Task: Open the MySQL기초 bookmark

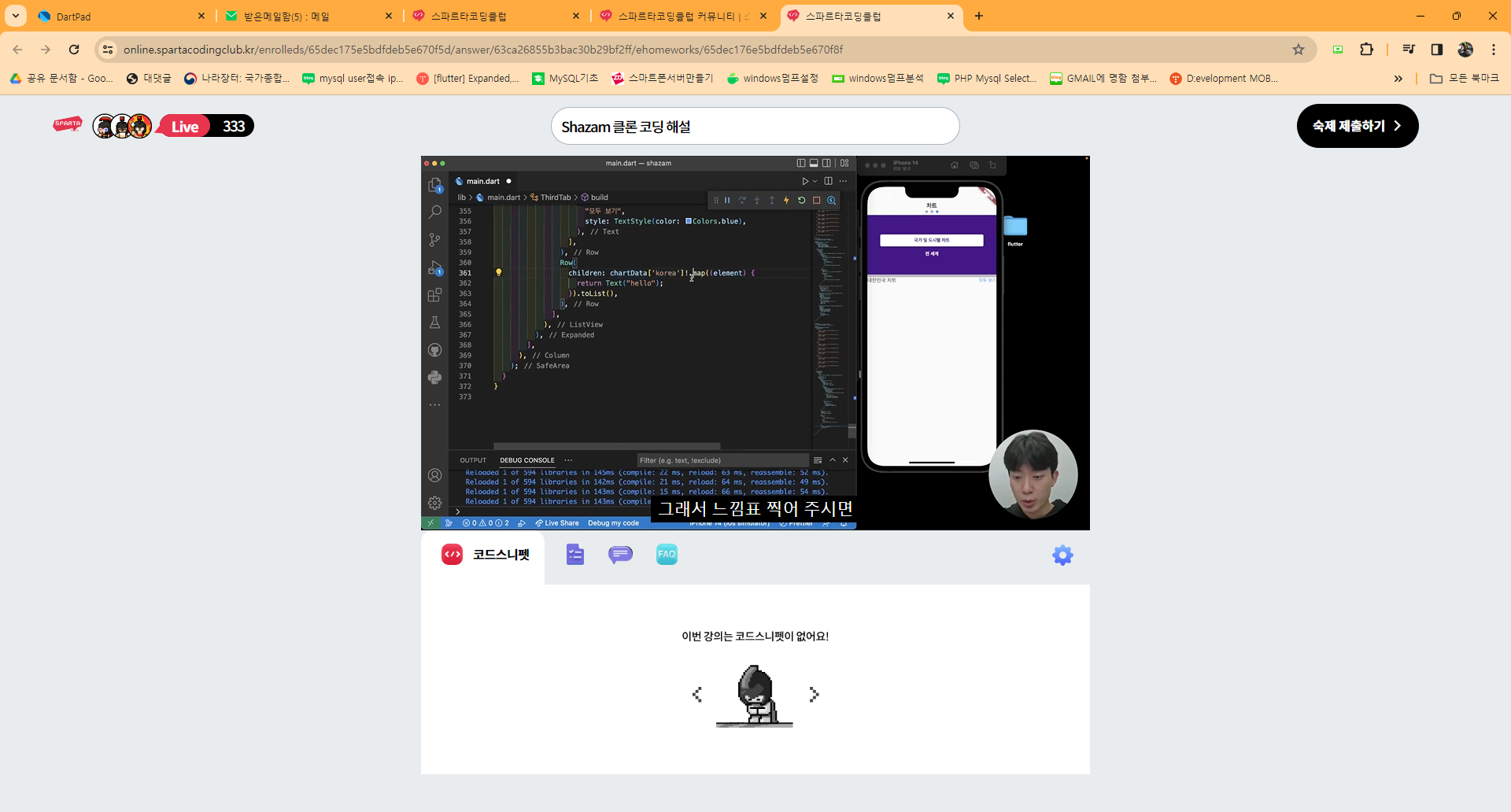Action: click(x=565, y=79)
